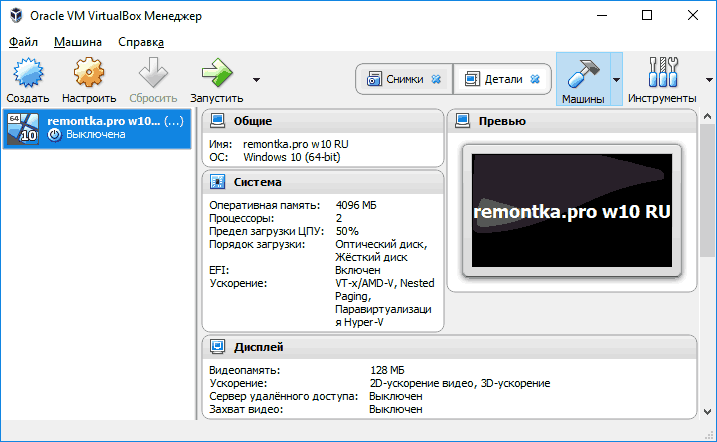
Task: Click '2D-ускорение видео, 3D-ускорение' text
Action: 460,383
